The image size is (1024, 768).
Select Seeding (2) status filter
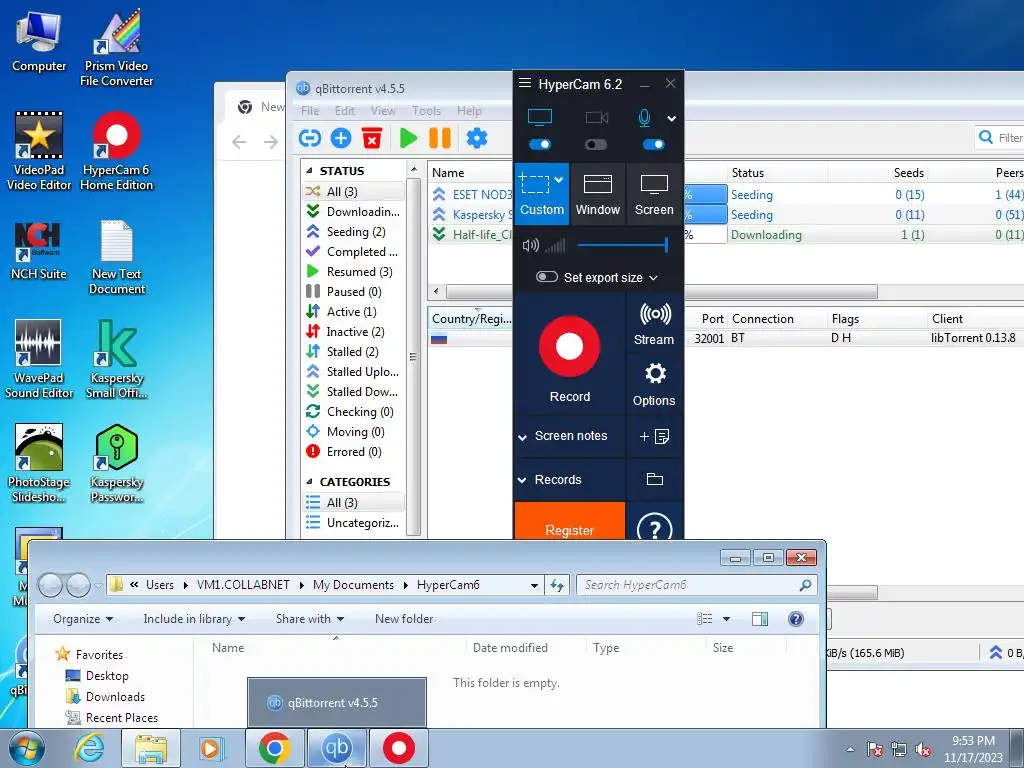tap(355, 232)
